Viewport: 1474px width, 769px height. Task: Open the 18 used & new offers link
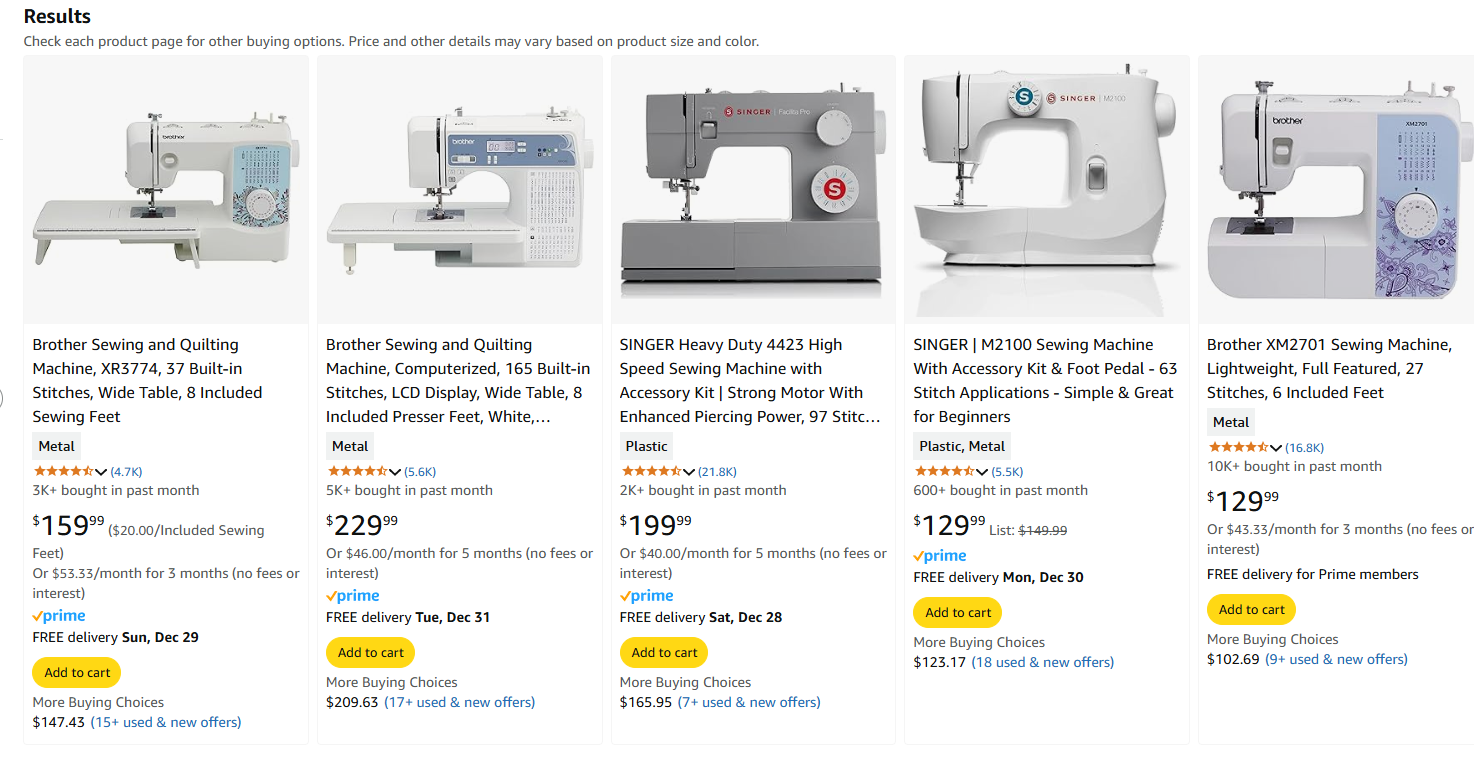(x=1043, y=662)
